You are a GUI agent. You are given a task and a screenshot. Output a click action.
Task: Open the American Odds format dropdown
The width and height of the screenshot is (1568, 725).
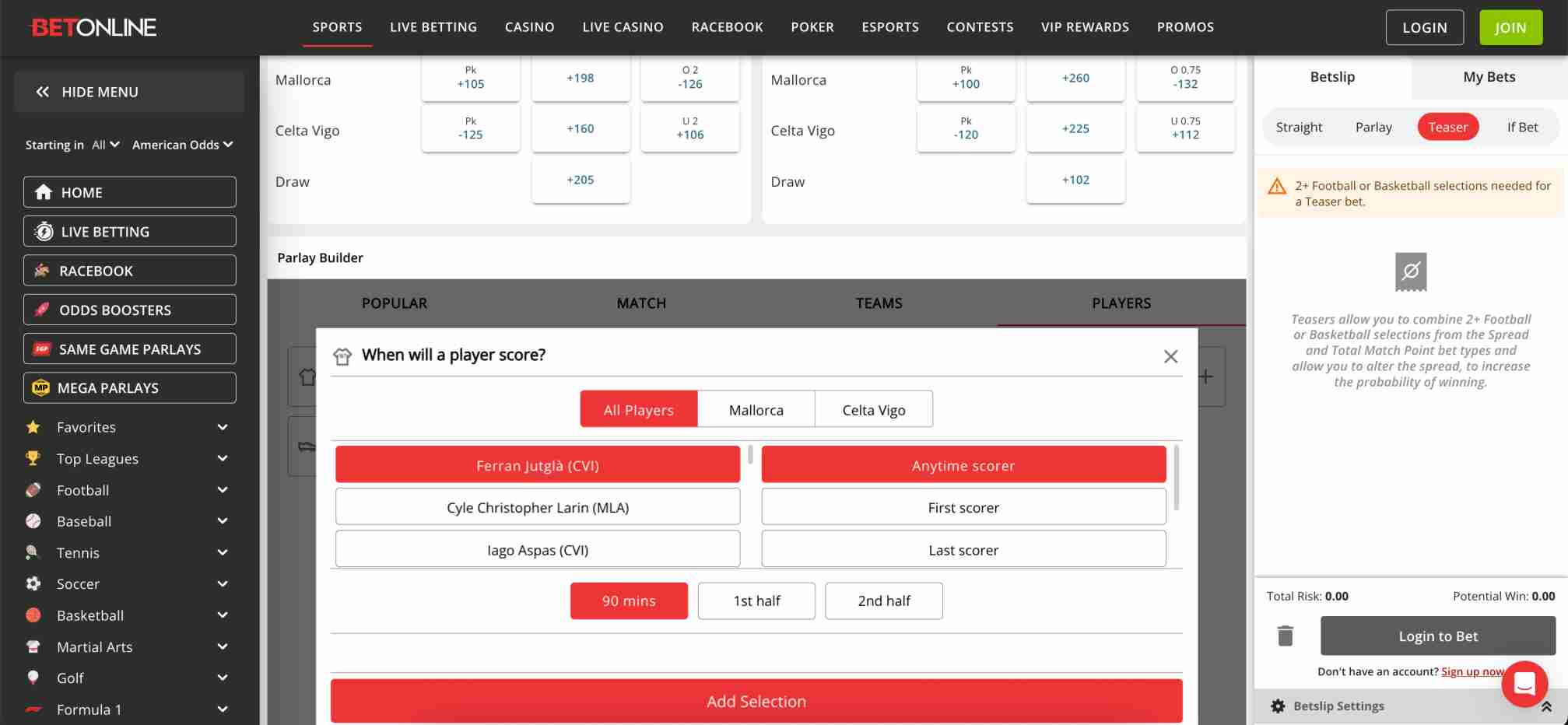coord(182,145)
